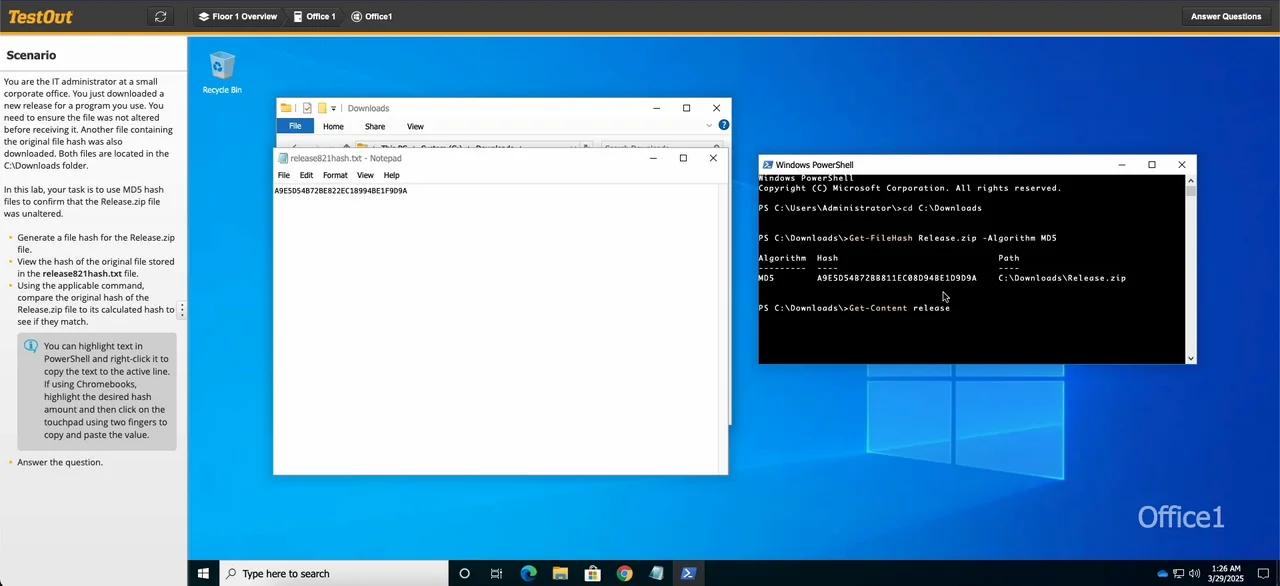1280x586 pixels.
Task: Open the Edit menu in Notepad
Action: pyautogui.click(x=306, y=174)
